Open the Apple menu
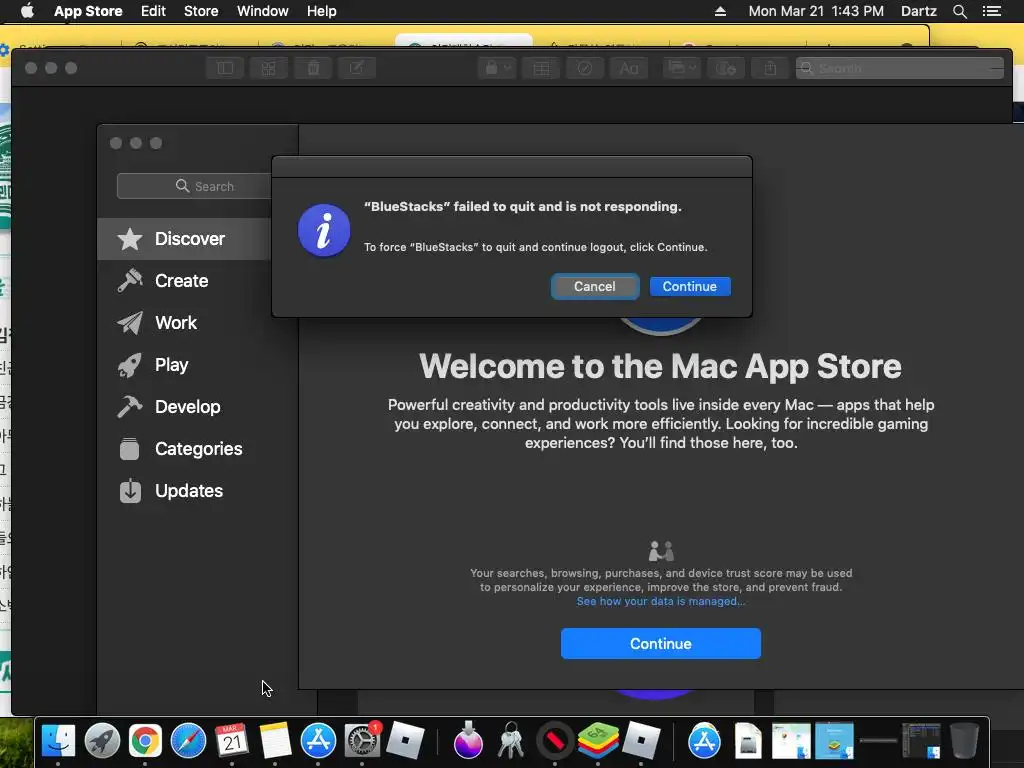Image resolution: width=1024 pixels, height=768 pixels. coord(27,11)
